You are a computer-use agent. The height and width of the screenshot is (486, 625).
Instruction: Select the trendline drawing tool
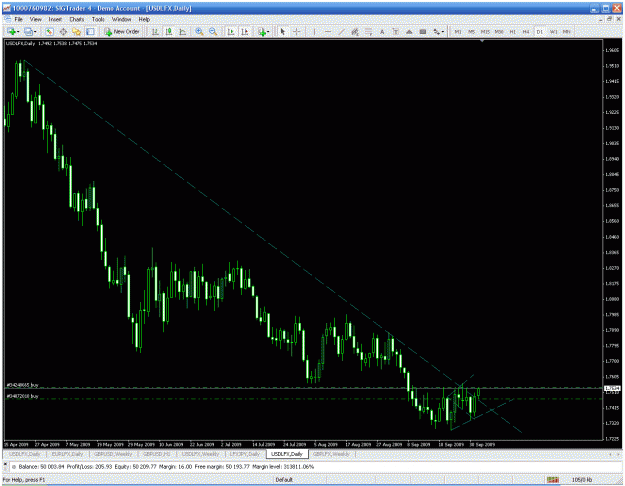coord(341,31)
